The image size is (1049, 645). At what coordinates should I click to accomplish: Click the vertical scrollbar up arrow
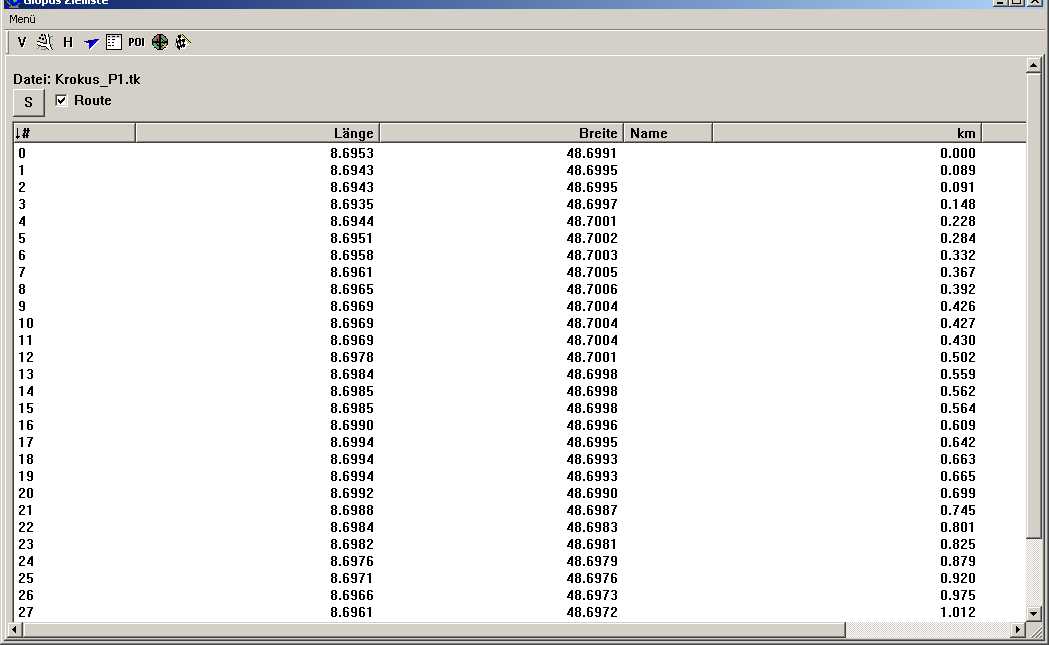point(1035,66)
